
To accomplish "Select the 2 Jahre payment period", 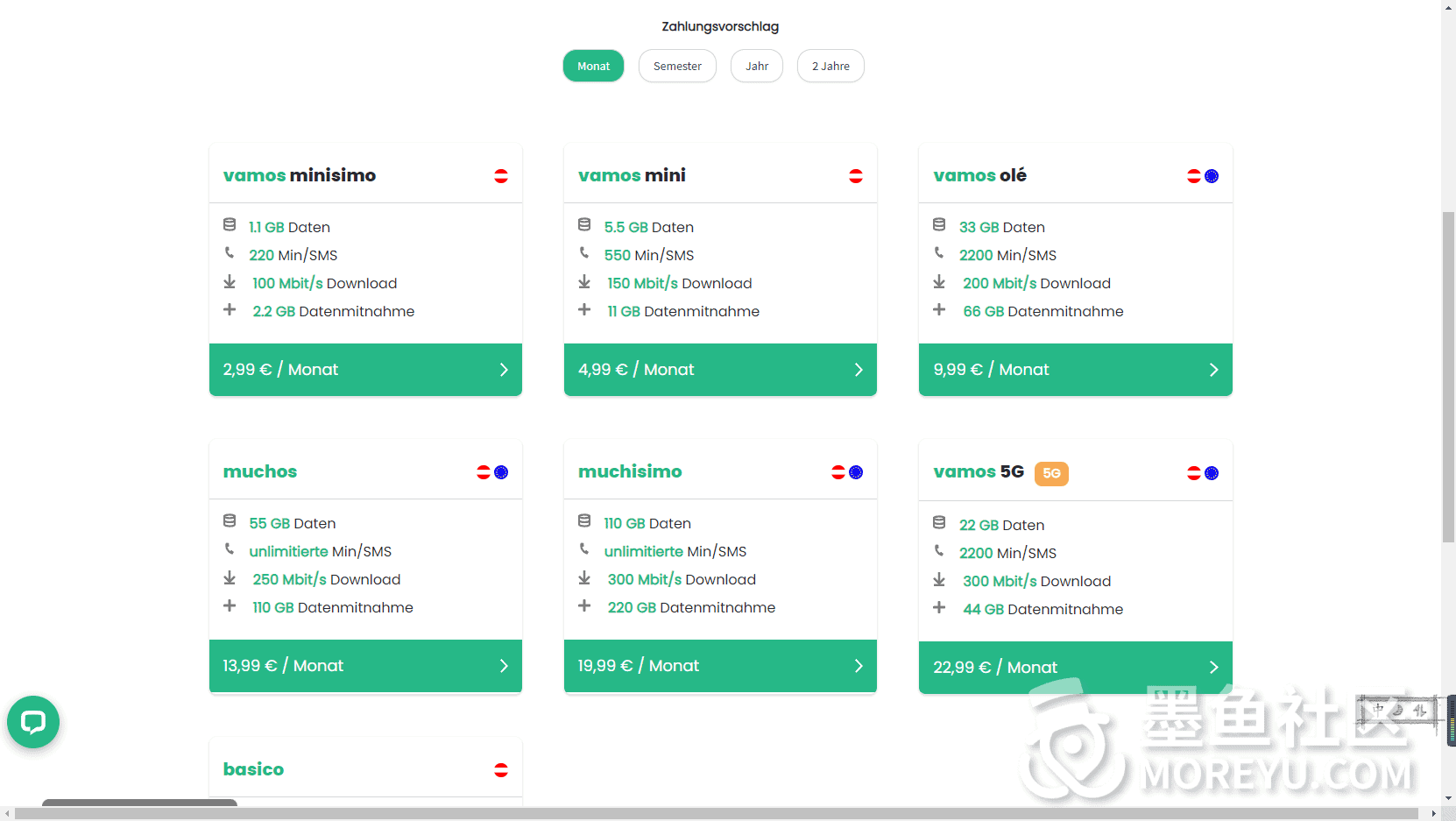I will coord(830,66).
